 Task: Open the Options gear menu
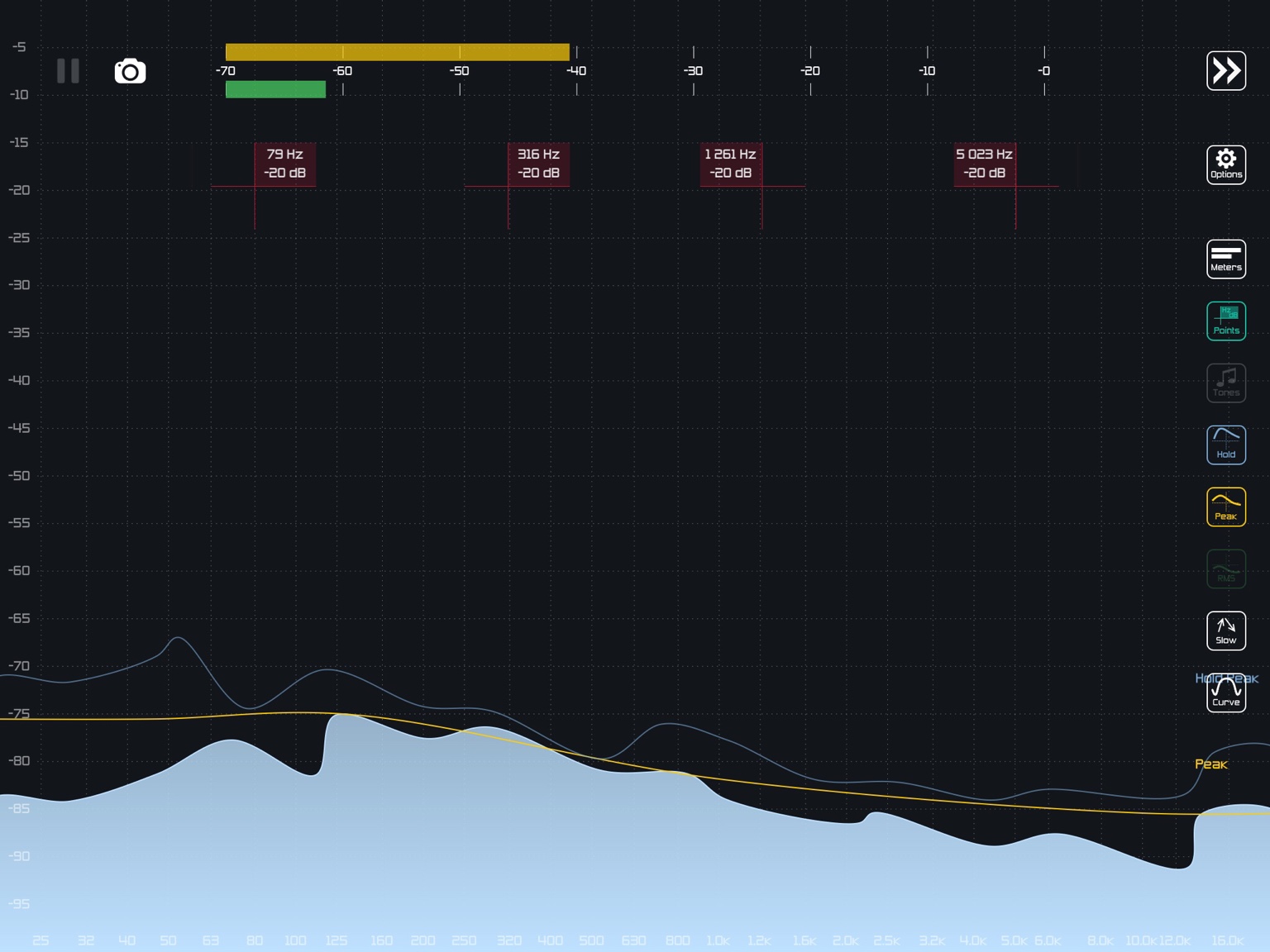click(x=1226, y=164)
